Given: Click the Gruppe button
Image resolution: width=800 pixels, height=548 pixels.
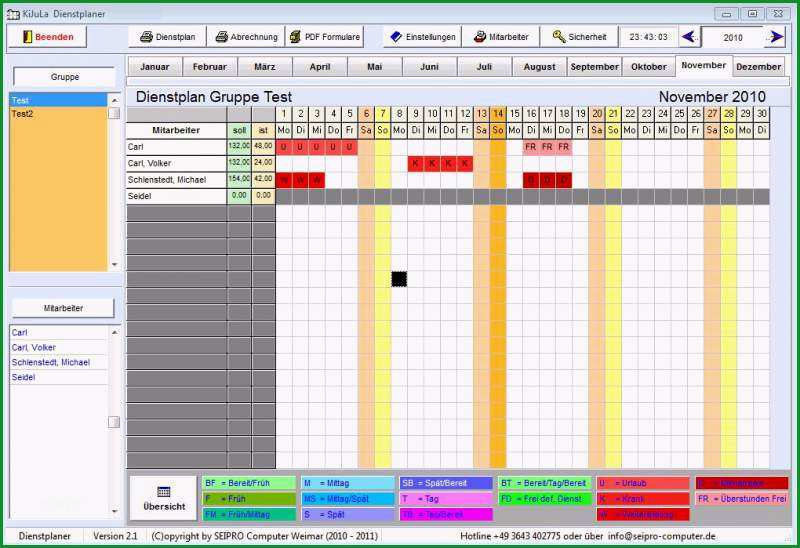Looking at the screenshot, I should (x=64, y=77).
